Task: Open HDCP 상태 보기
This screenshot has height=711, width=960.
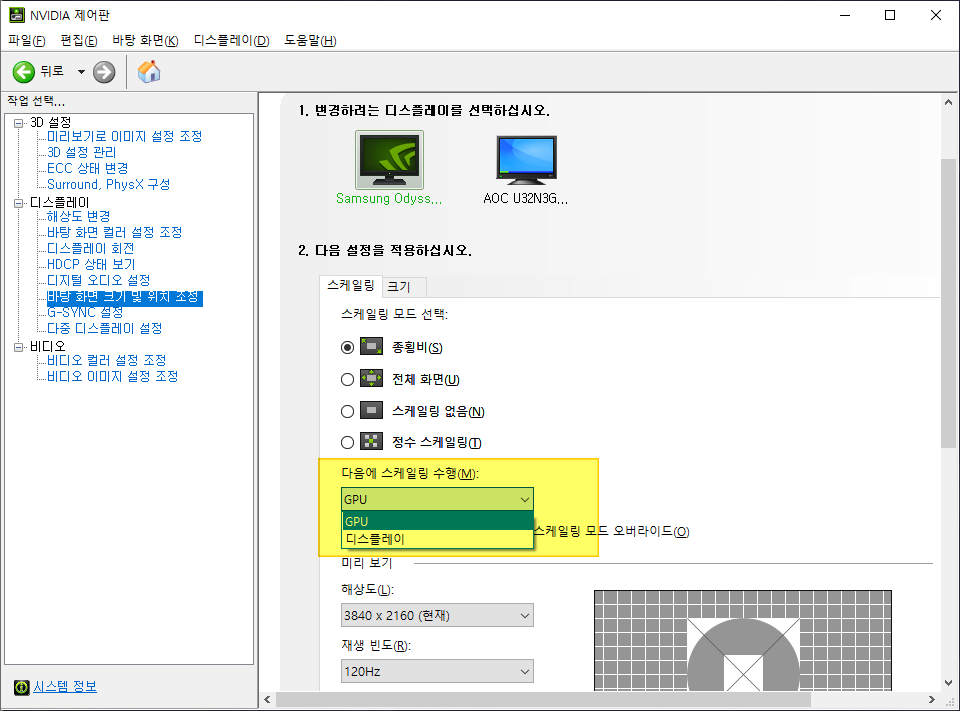Action: 91,265
